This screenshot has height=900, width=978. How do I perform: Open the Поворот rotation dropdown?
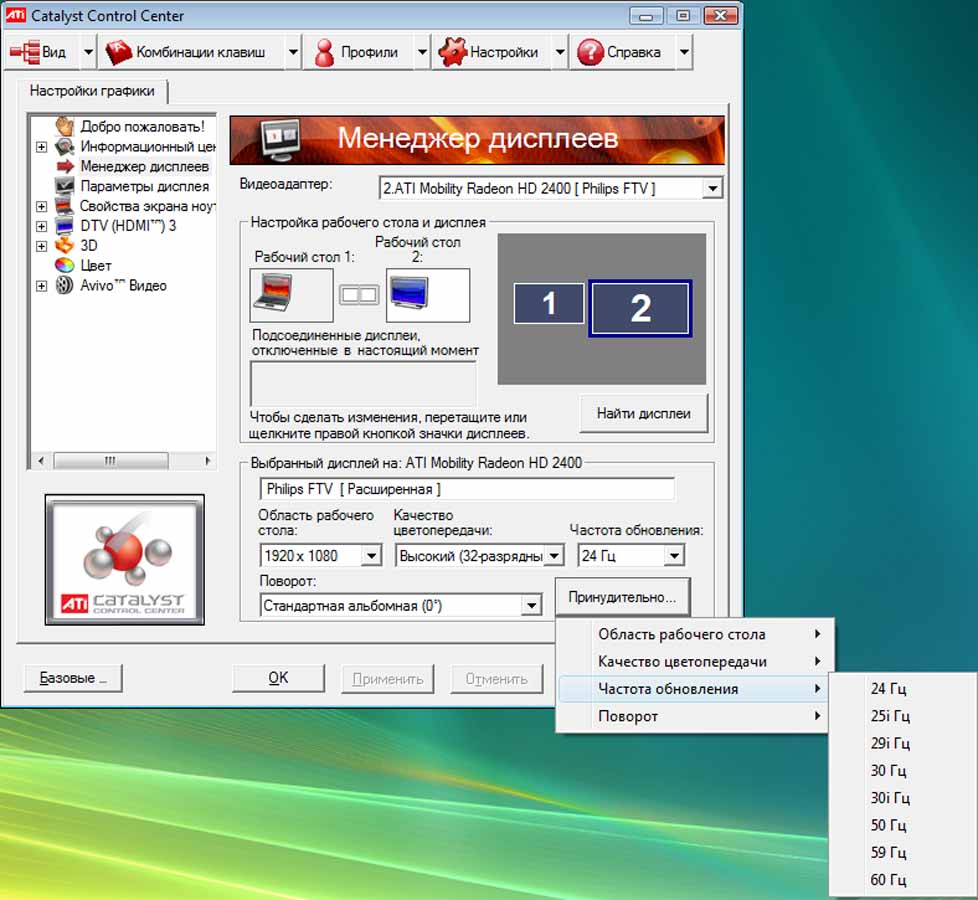[x=531, y=606]
